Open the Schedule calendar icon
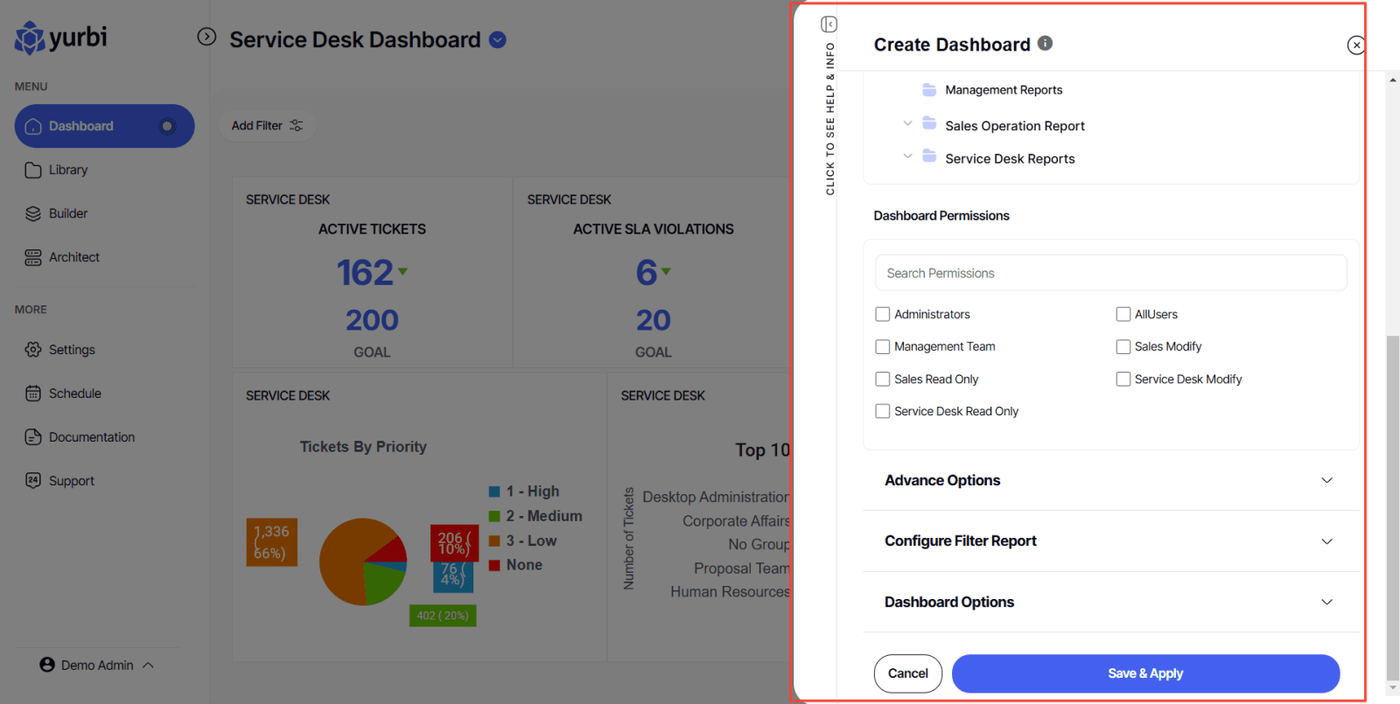This screenshot has height=704, width=1400. (x=33, y=393)
